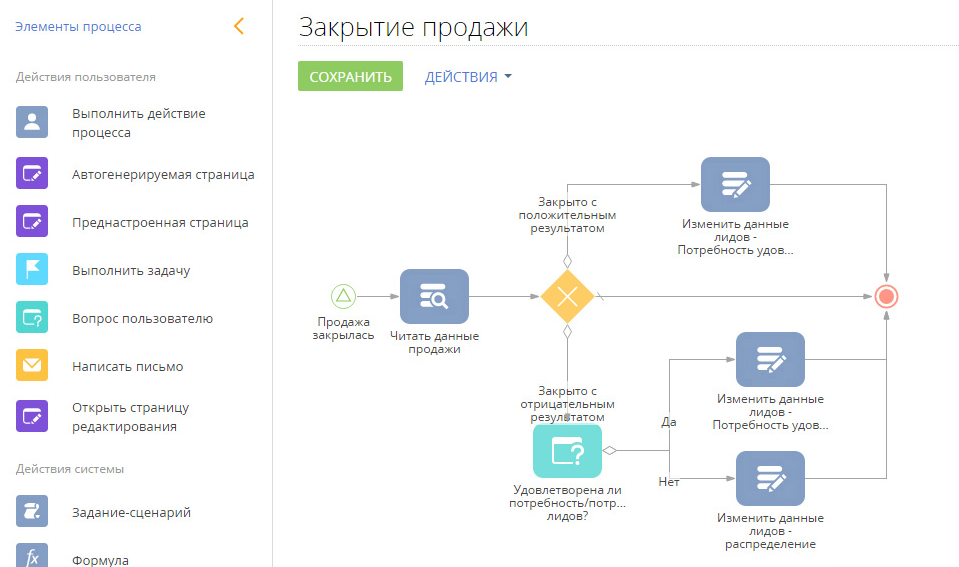Select the 'Преднастроенная страница' element icon
The width and height of the screenshot is (959, 567).
coord(32,221)
